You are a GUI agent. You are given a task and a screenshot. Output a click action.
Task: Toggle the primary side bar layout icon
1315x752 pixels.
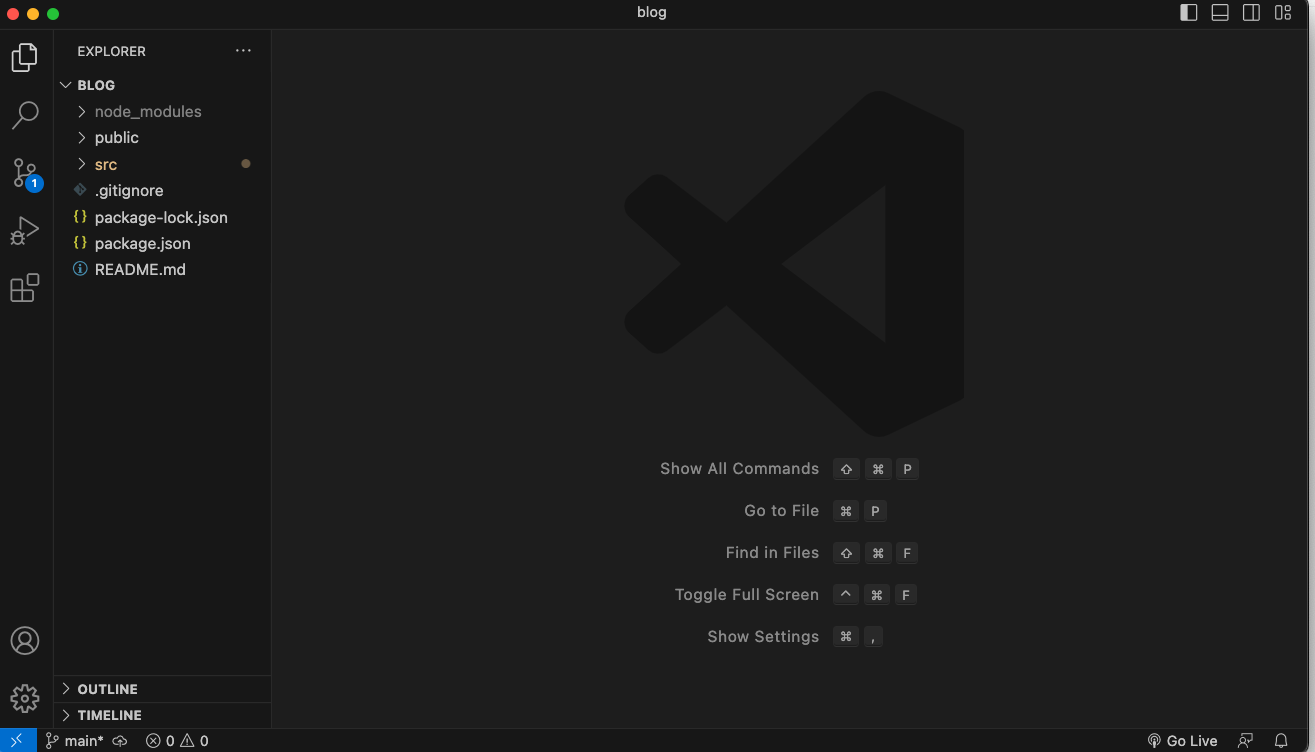point(1189,13)
